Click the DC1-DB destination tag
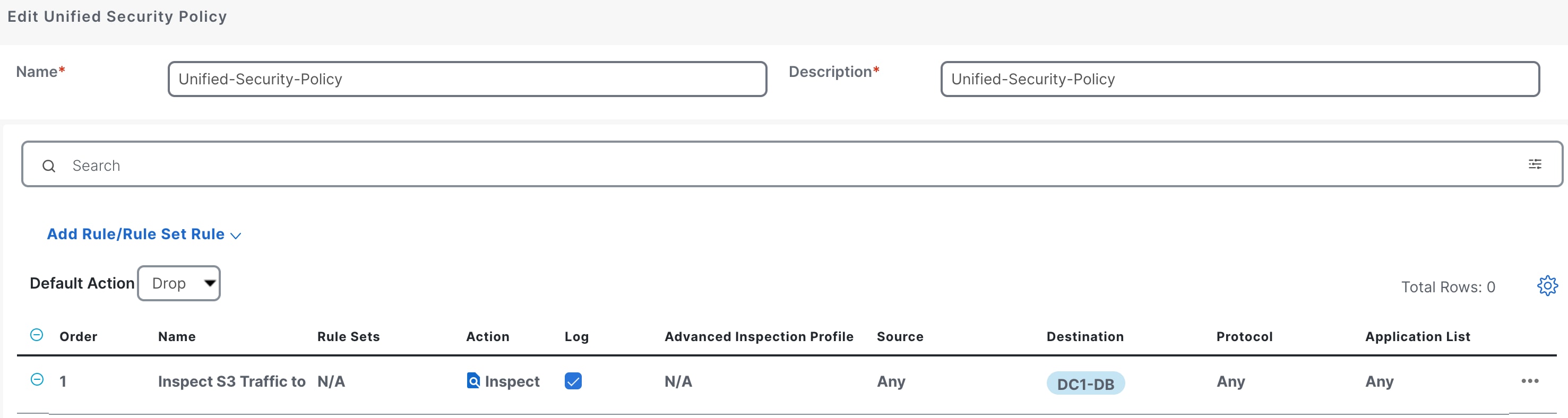The width and height of the screenshot is (1568, 418). 1085,384
